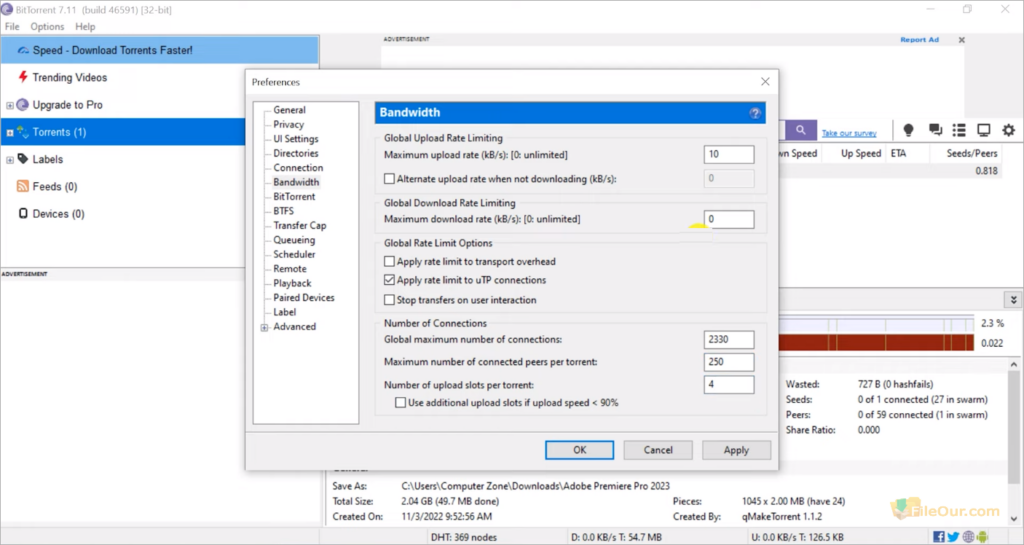Click the purple search magnifier button
Image resolution: width=1024 pixels, height=545 pixels.
801,130
